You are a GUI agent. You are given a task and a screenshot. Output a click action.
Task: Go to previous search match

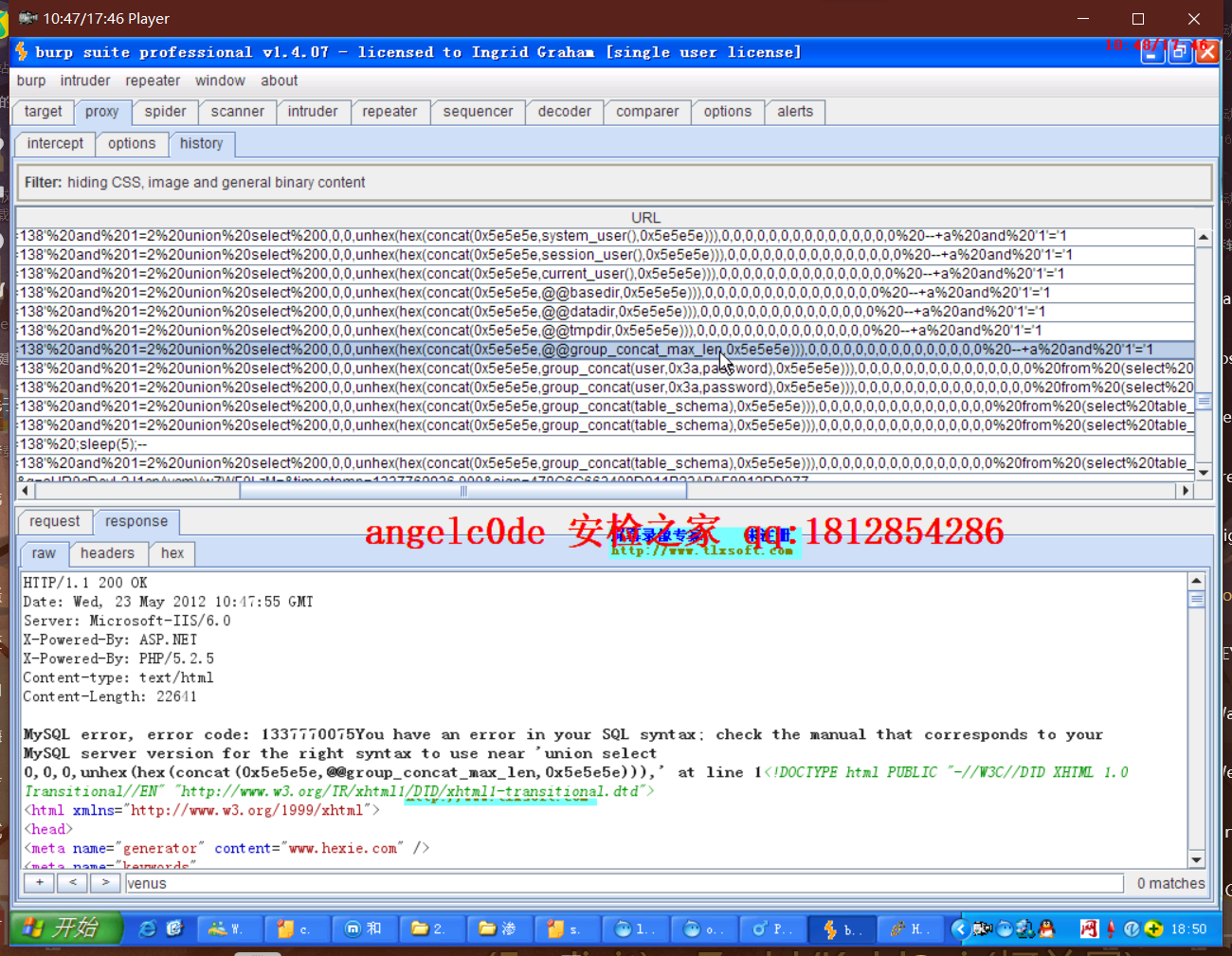pyautogui.click(x=73, y=883)
